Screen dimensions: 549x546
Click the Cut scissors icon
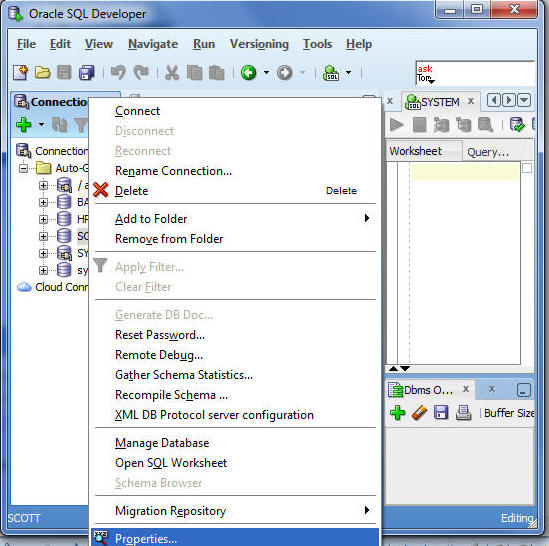172,72
